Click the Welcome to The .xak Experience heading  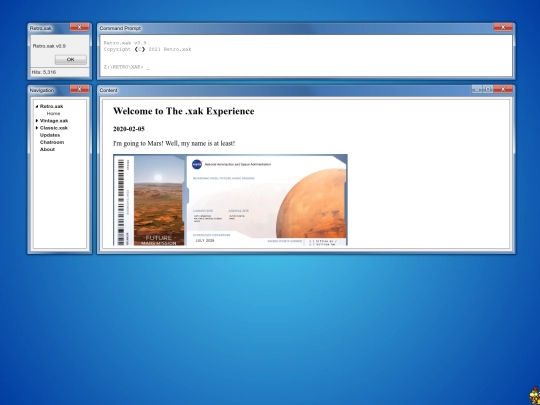pyautogui.click(x=184, y=111)
